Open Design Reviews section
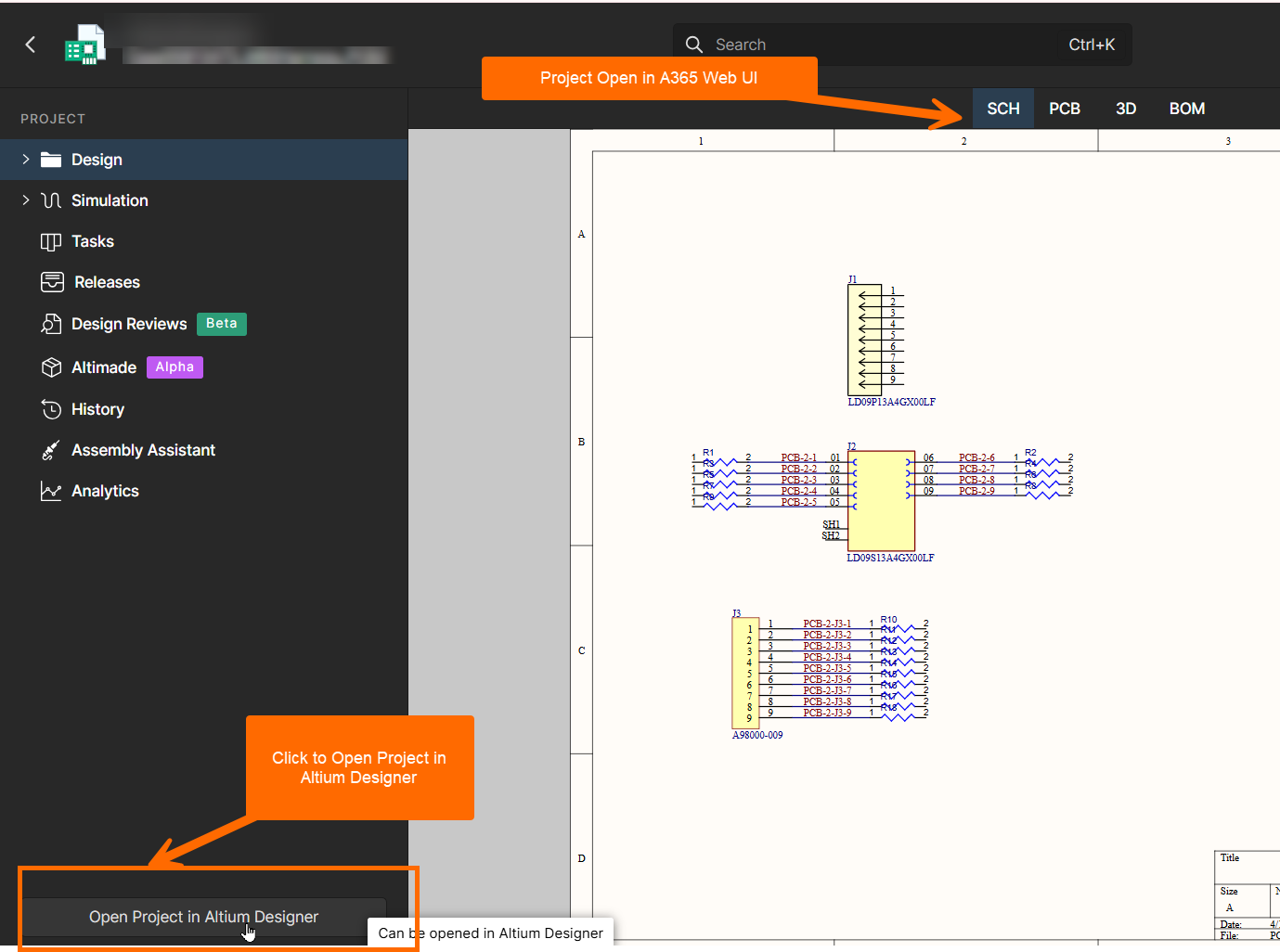The width and height of the screenshot is (1280, 952). click(x=129, y=324)
